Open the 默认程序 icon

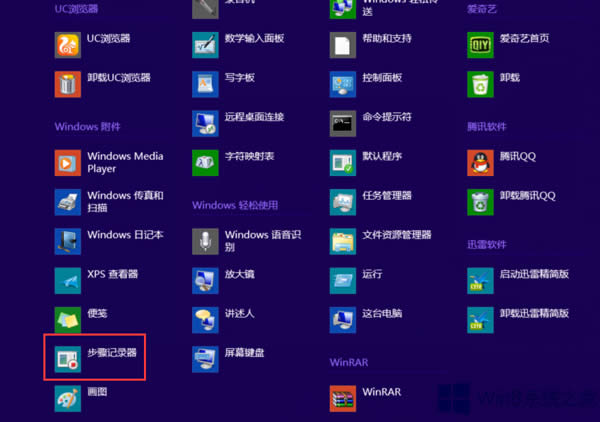pos(343,163)
